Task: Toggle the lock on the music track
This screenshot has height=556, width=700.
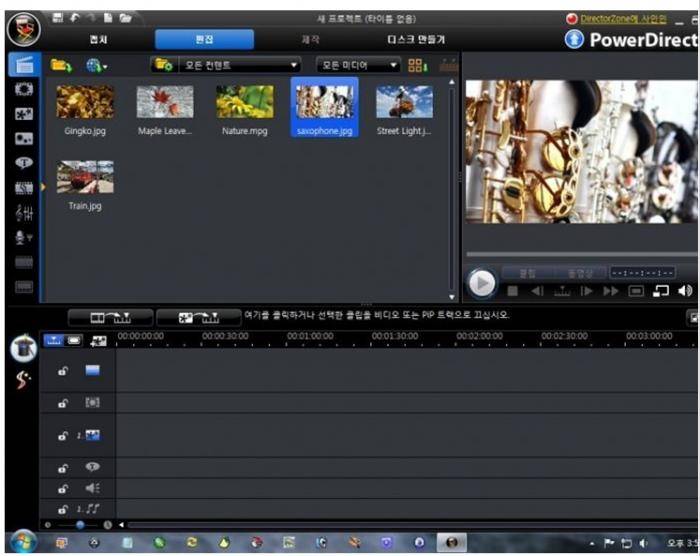Action: (x=63, y=509)
